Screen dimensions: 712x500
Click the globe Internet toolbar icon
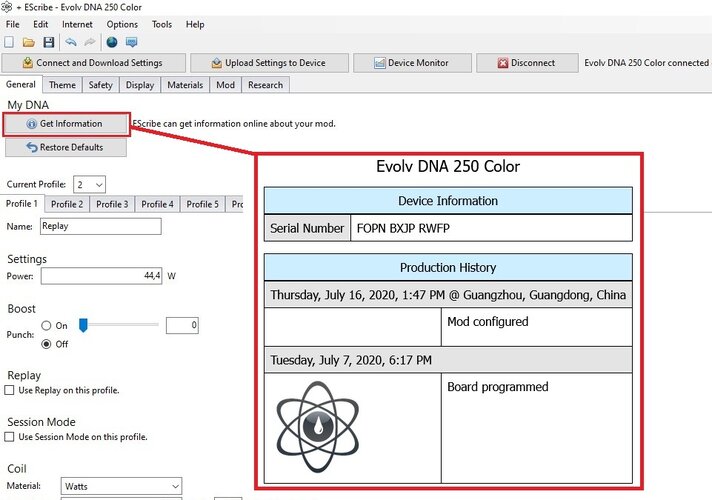point(112,42)
